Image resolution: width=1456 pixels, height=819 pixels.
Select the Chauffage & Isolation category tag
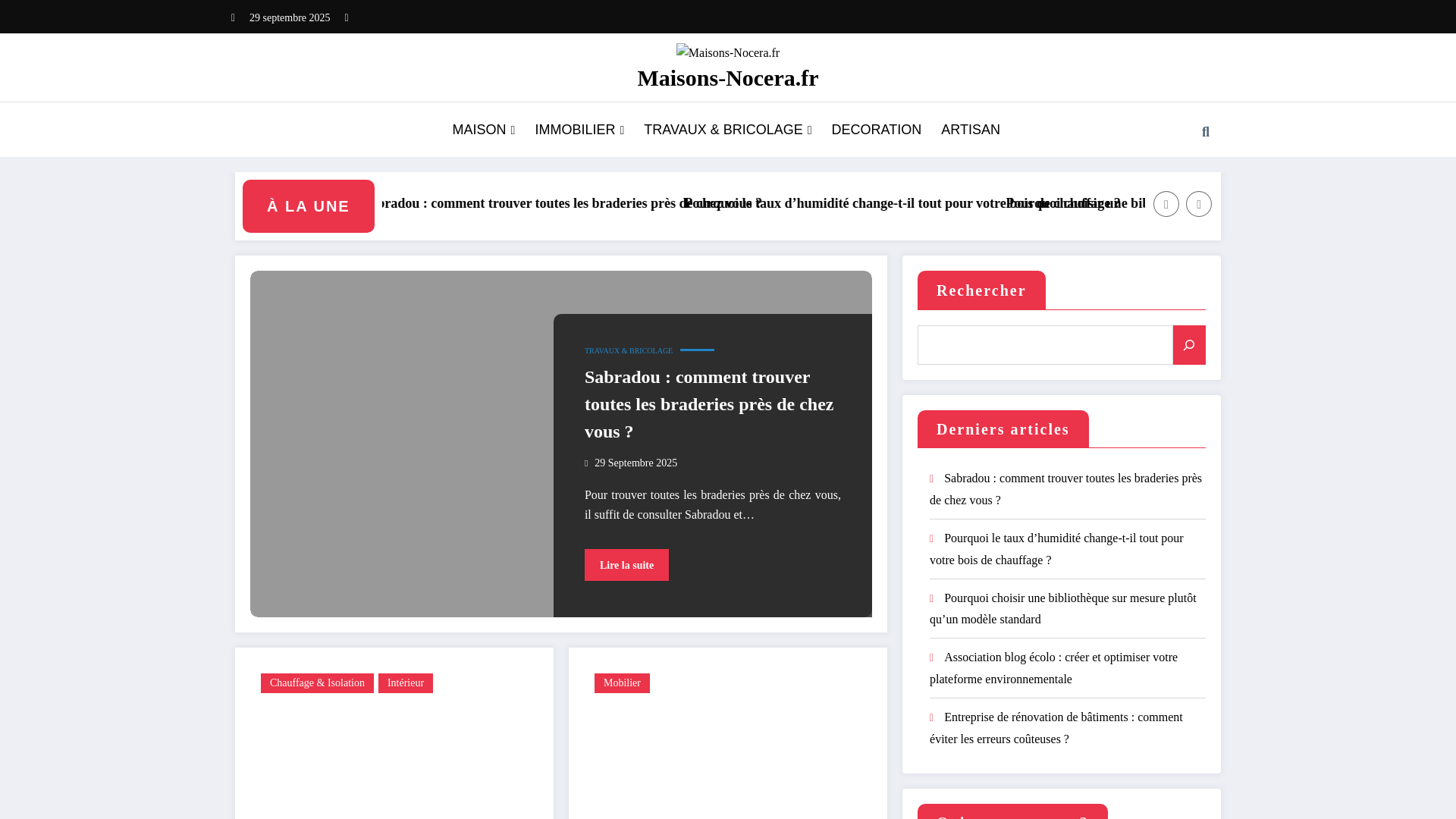click(x=317, y=683)
